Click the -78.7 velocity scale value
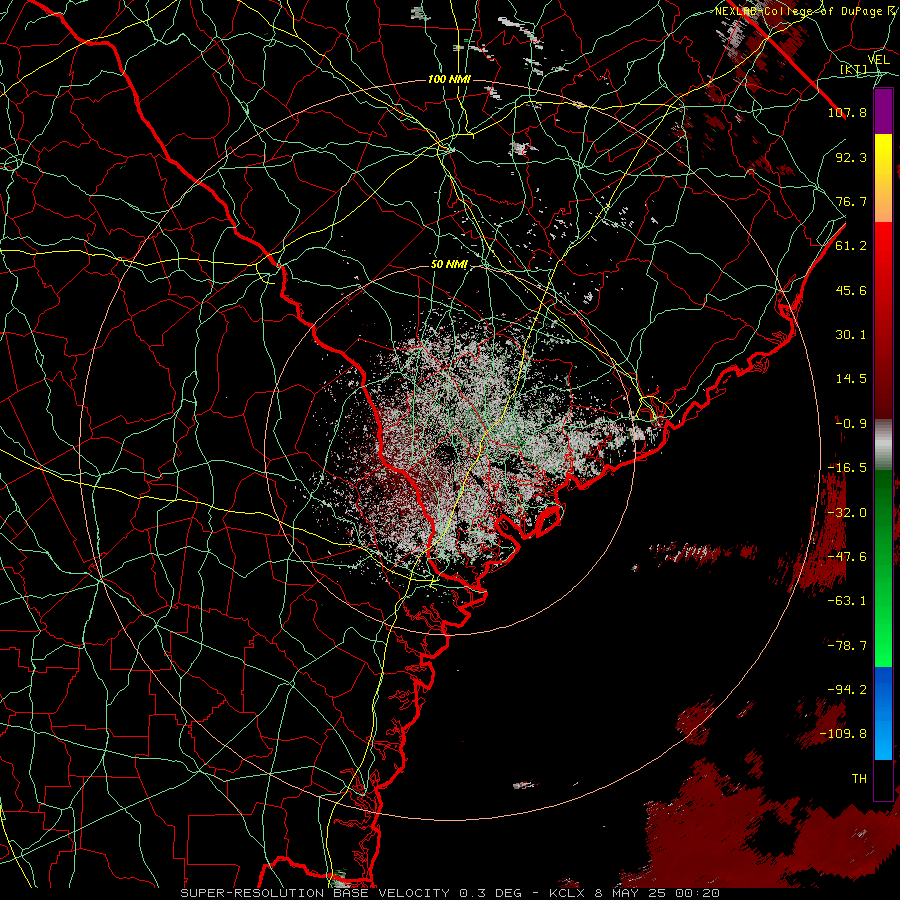 tap(847, 646)
